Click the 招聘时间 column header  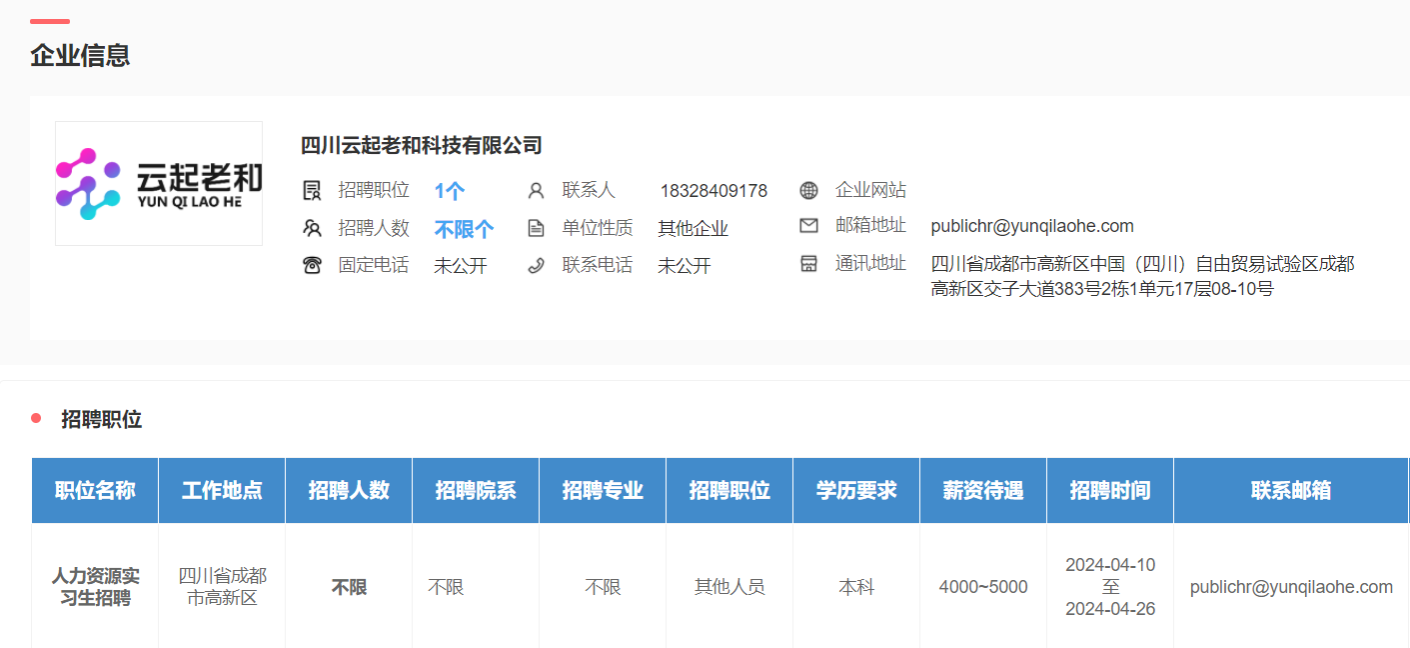[x=1110, y=490]
